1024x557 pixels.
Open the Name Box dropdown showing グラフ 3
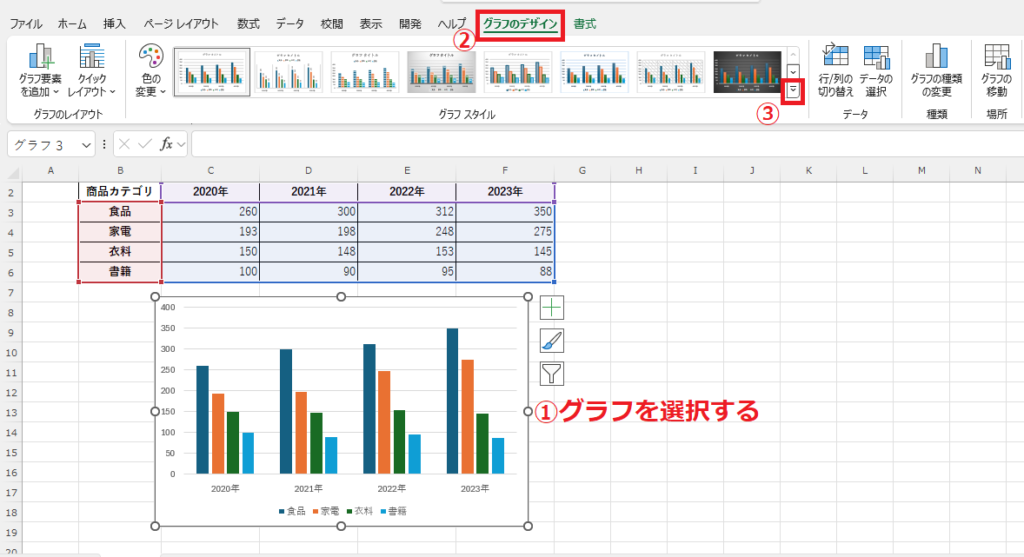(x=86, y=145)
